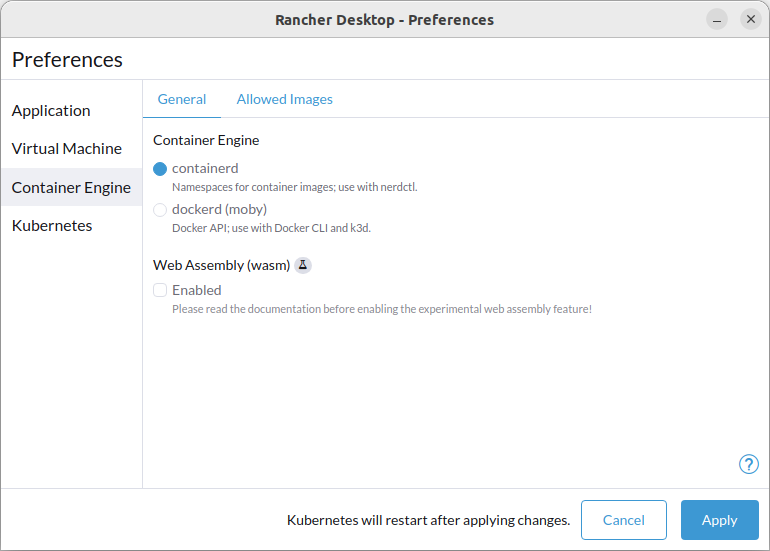The height and width of the screenshot is (551, 770).
Task: Click the Cancel button
Action: tap(624, 520)
